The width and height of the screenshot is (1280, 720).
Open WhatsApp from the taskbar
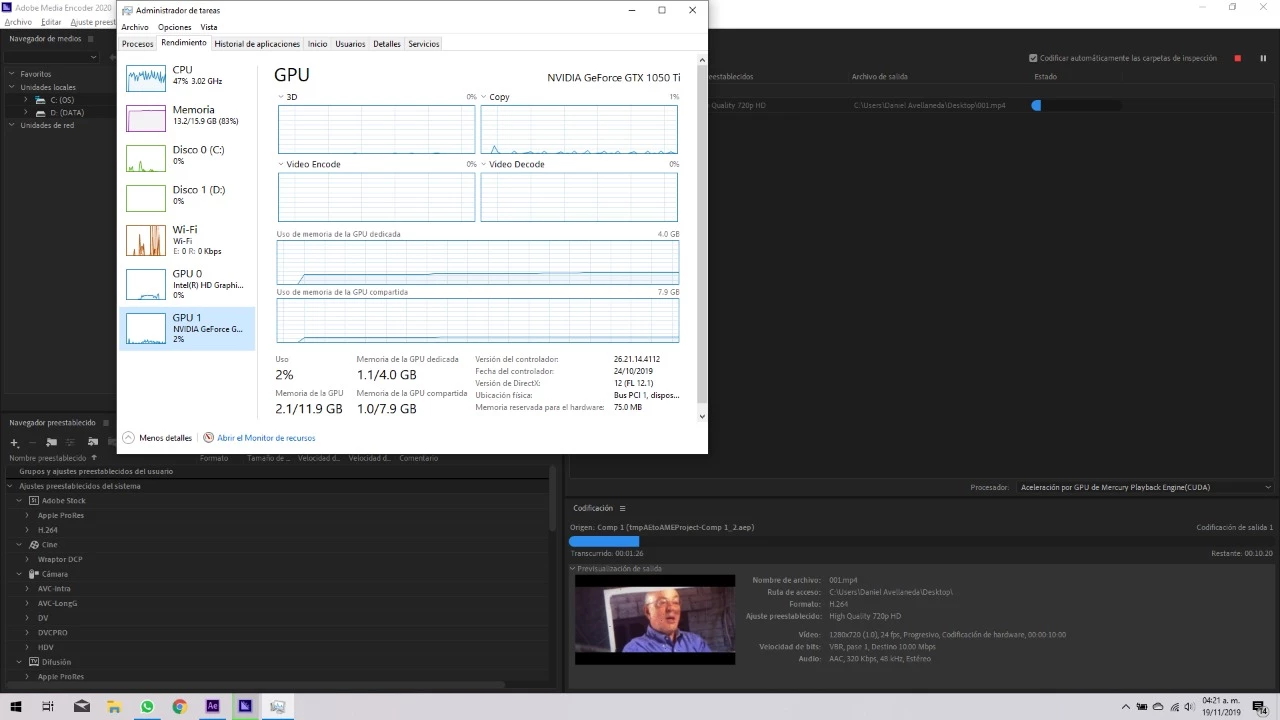pos(147,706)
